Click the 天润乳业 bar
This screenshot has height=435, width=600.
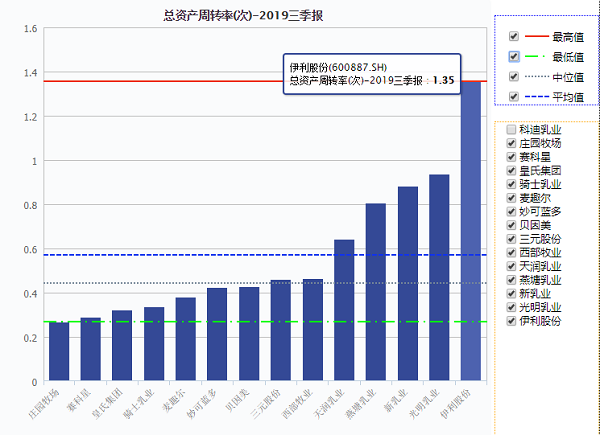point(344,310)
